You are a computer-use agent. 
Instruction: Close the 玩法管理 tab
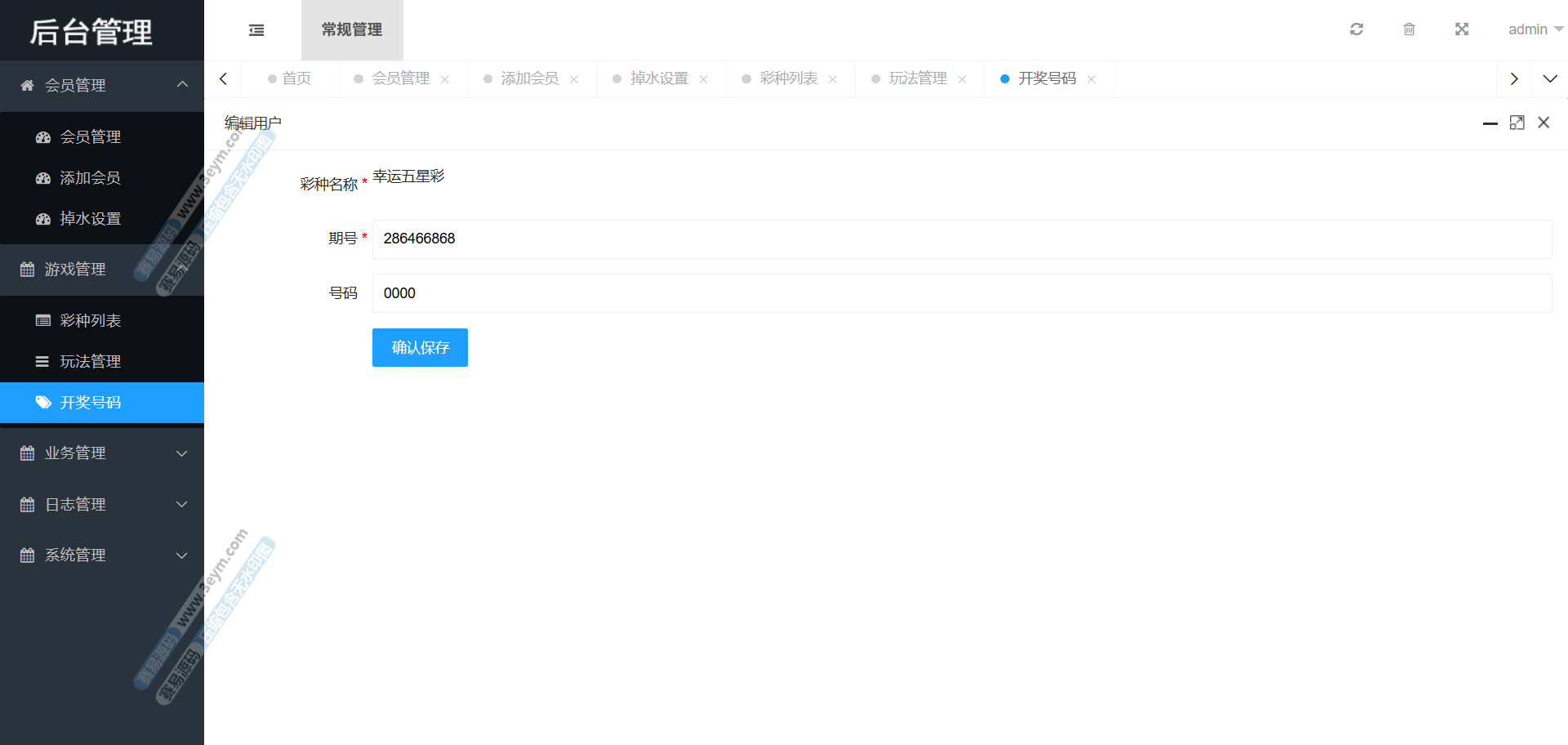(x=962, y=79)
